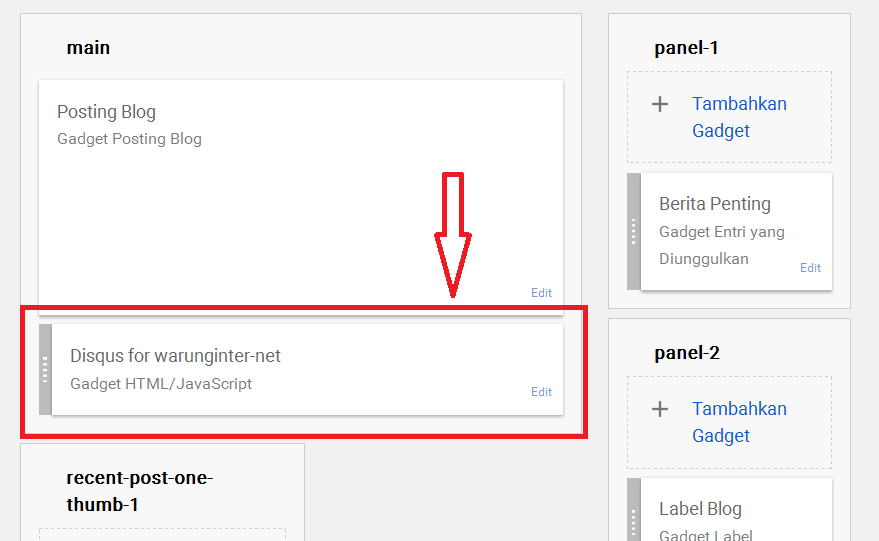Open Edit for the Disqus gadget
879x541 pixels.
[x=541, y=392]
